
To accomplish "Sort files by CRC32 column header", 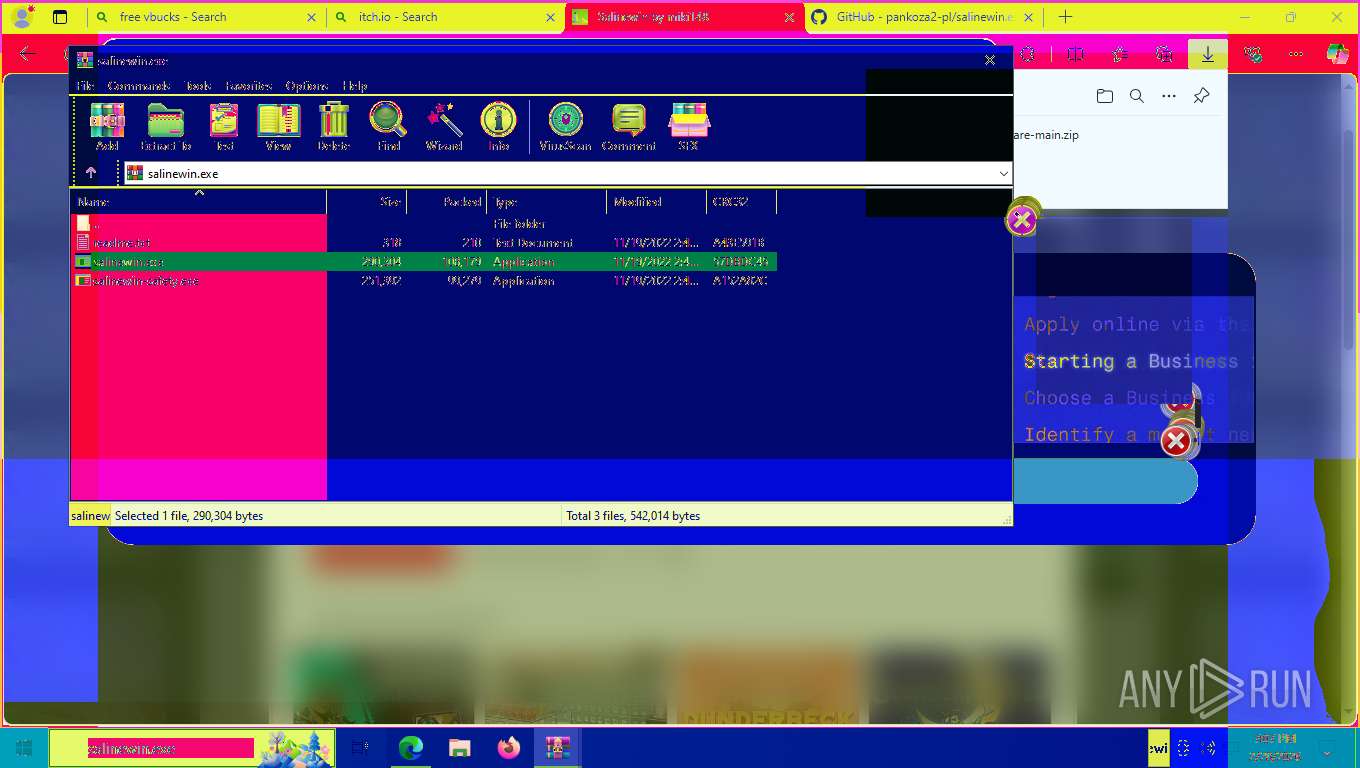I will [x=741, y=202].
